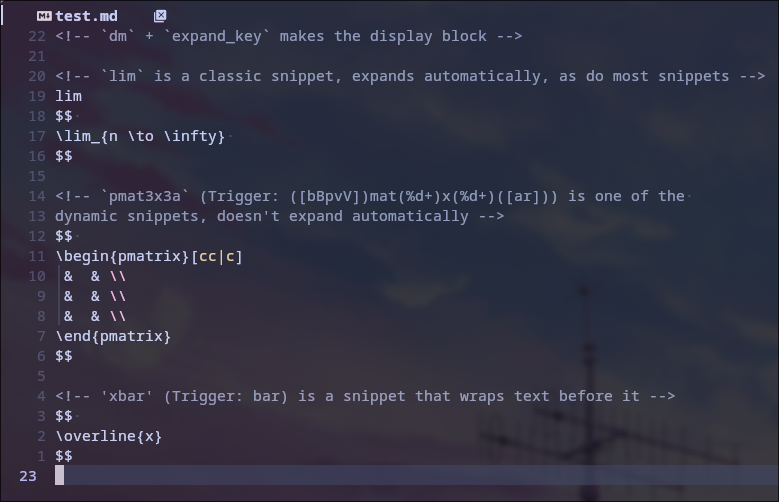This screenshot has height=502, width=779.
Task: Click relative line number 17 in gutter
Action: click(x=37, y=136)
